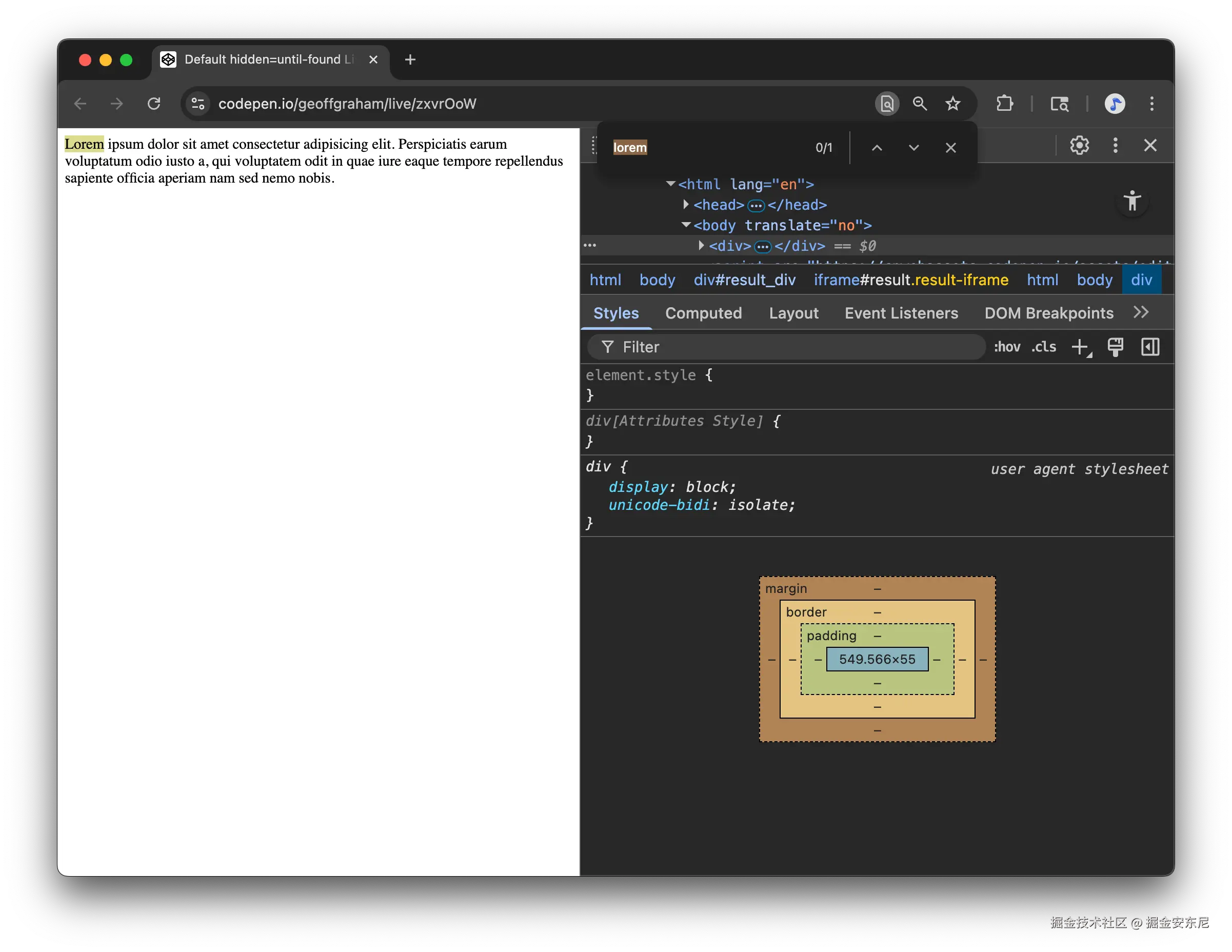Click the DevTools settings gear icon

(1079, 146)
